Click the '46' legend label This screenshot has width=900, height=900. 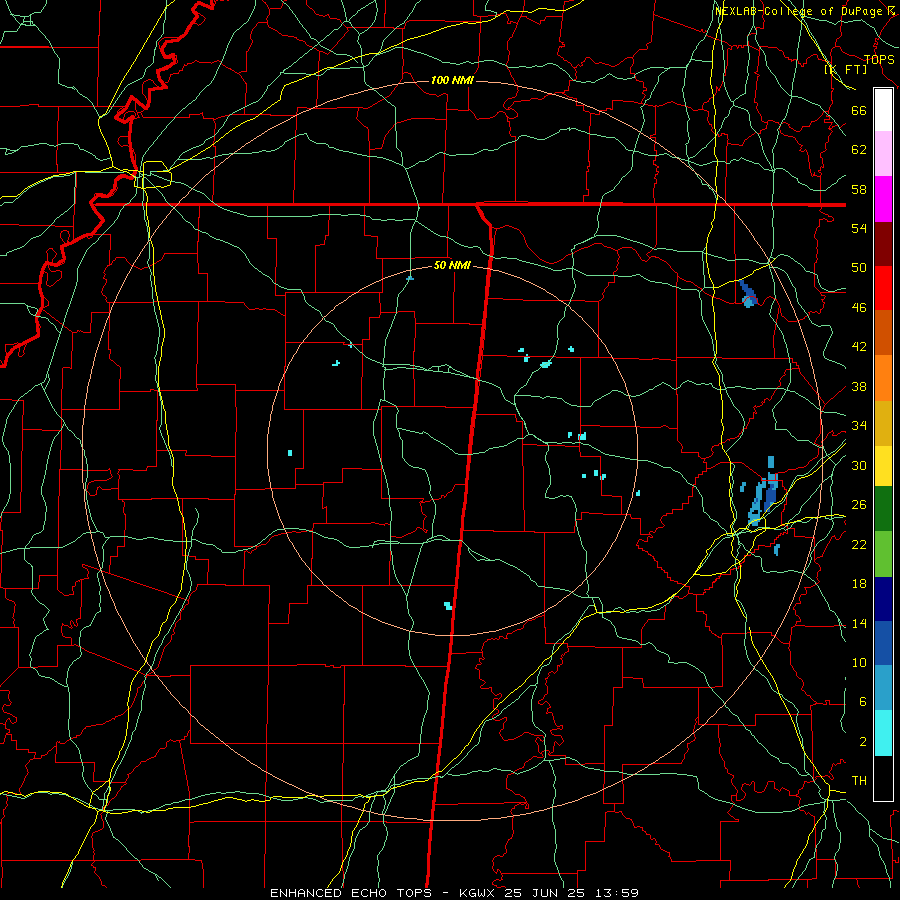click(x=859, y=308)
